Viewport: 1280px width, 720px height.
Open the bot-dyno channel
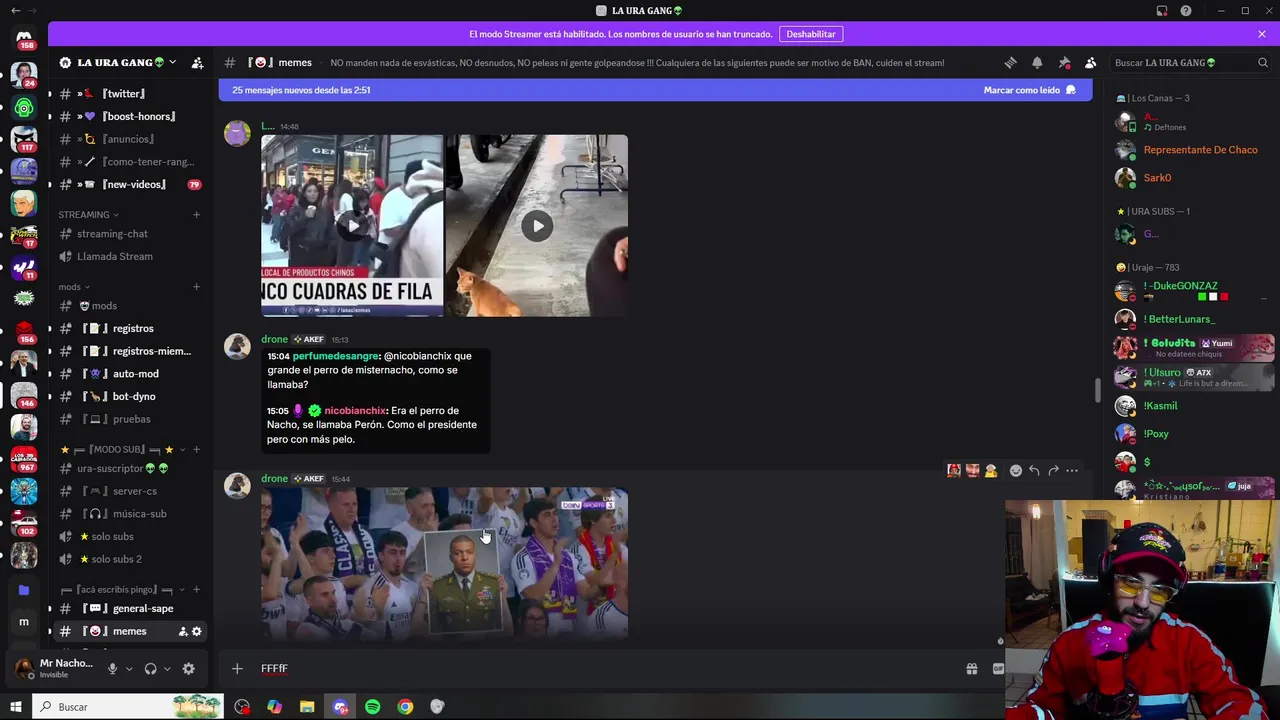(x=129, y=396)
